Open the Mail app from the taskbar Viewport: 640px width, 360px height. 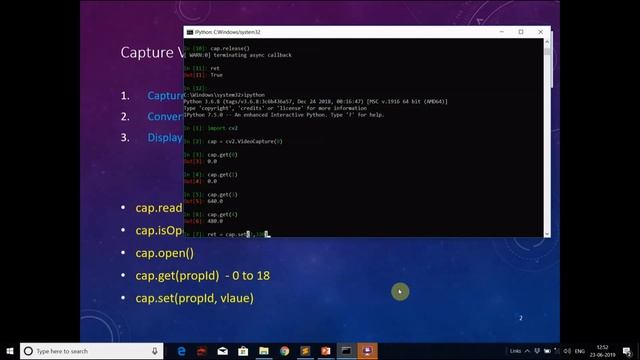click(222, 351)
